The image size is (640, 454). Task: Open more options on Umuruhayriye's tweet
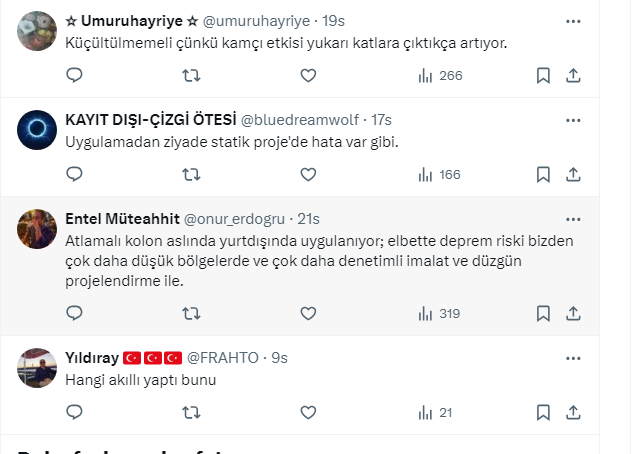pos(573,20)
